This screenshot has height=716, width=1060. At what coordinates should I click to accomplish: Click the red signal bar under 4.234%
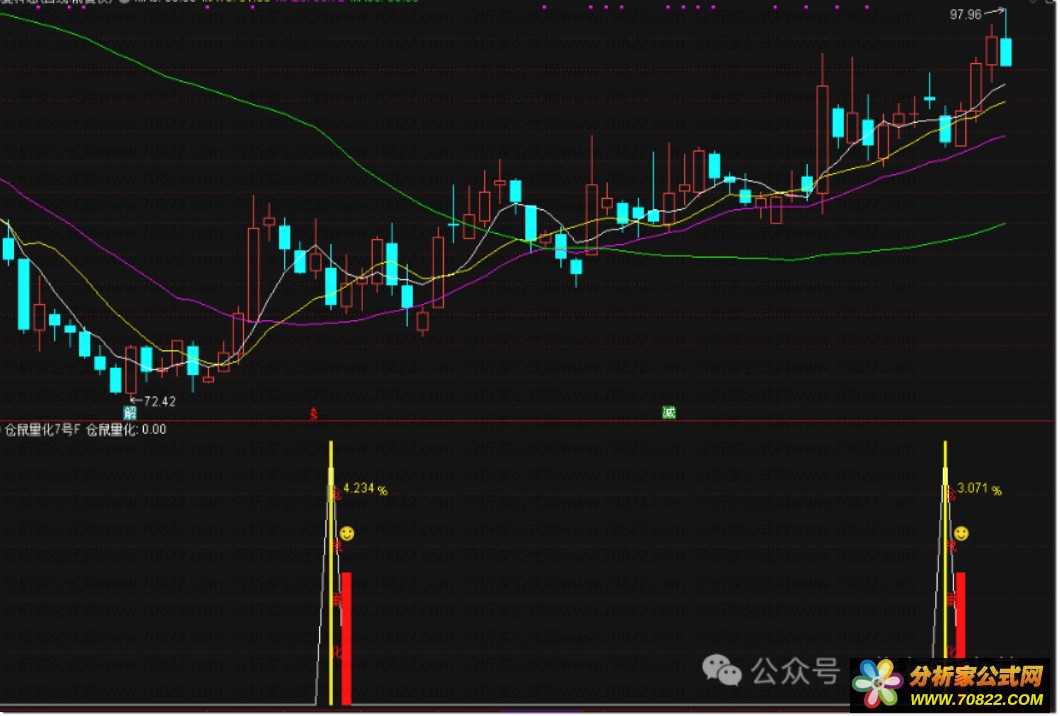(347, 638)
